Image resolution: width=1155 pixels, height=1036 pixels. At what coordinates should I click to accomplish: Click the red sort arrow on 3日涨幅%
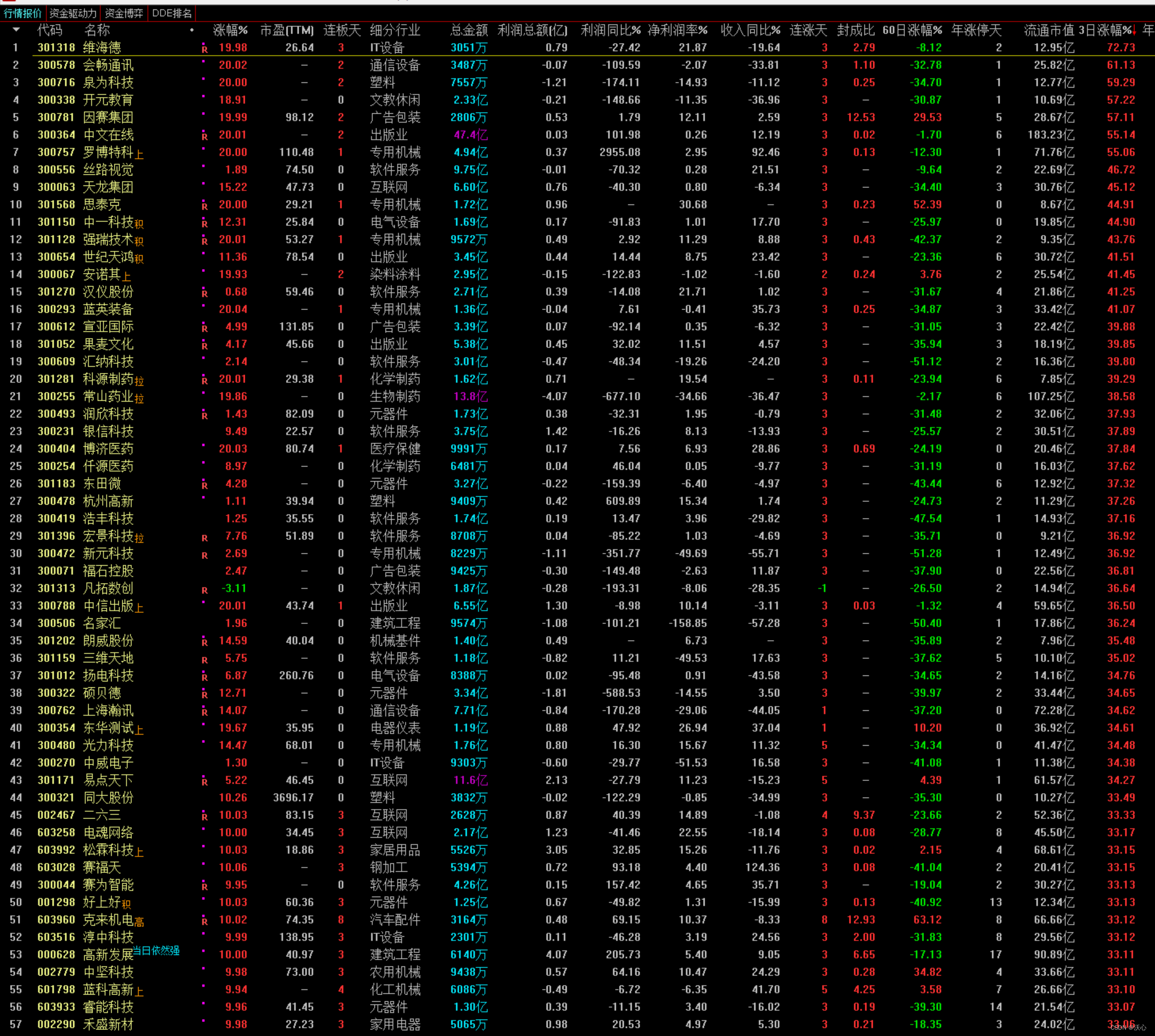click(x=1133, y=30)
